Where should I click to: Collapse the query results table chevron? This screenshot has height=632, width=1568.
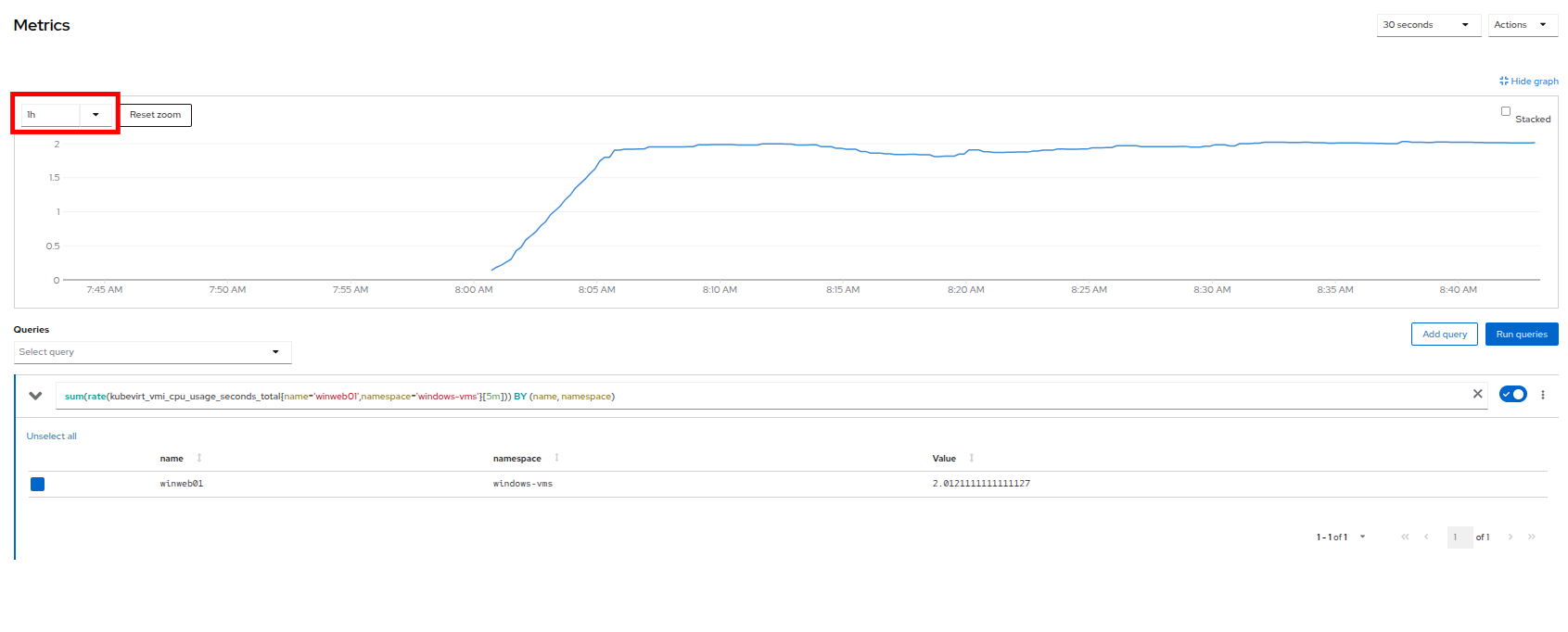(36, 396)
